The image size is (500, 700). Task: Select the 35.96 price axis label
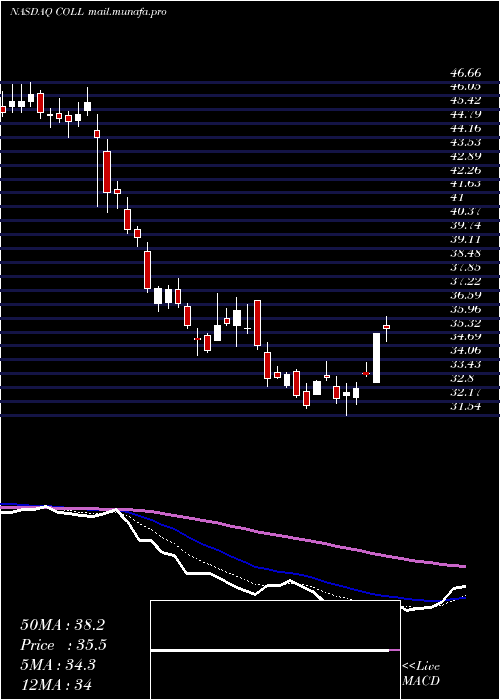click(x=465, y=309)
